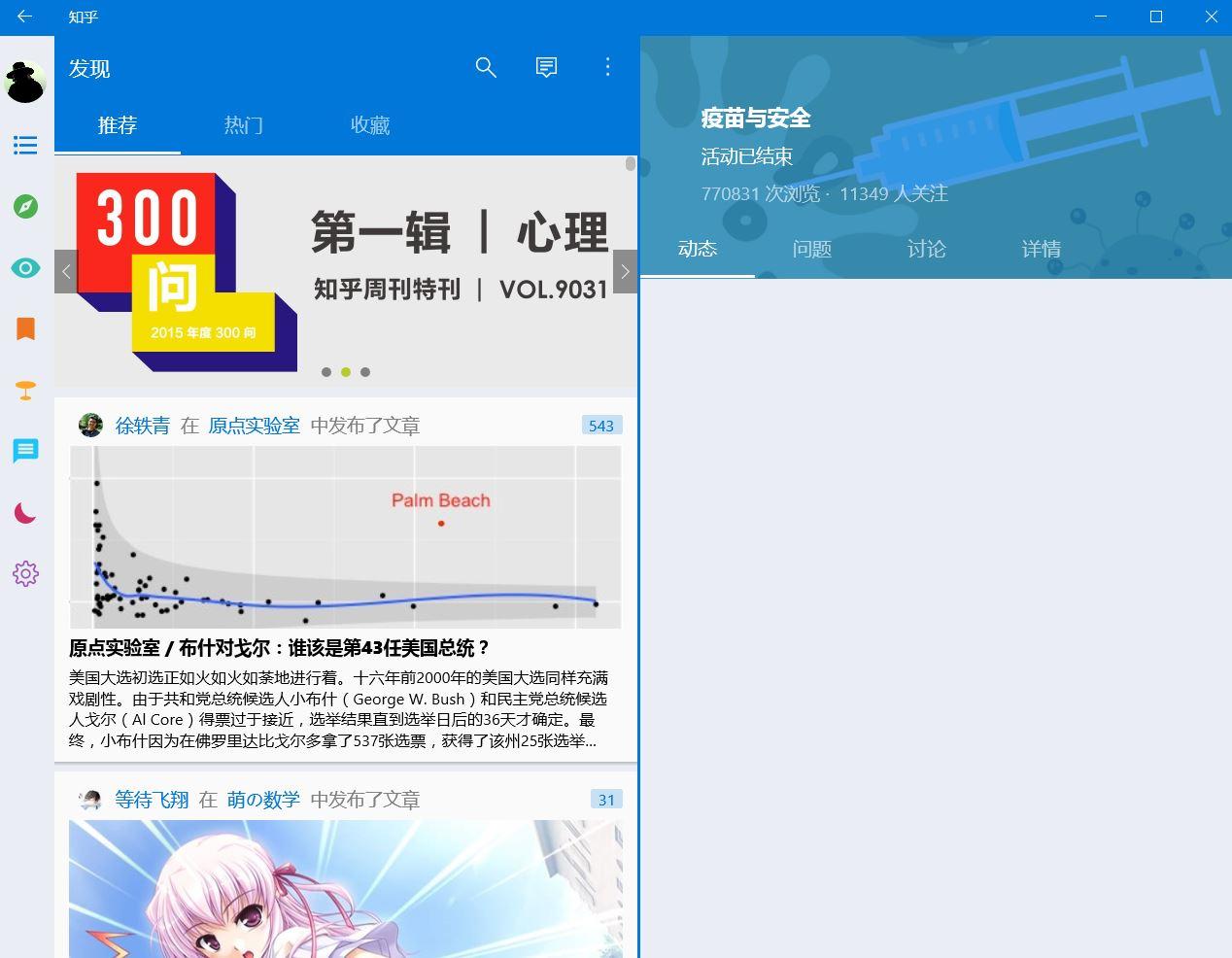This screenshot has width=1232, height=958.
Task: Open the orange bookmark Collections icon
Action: pos(25,329)
